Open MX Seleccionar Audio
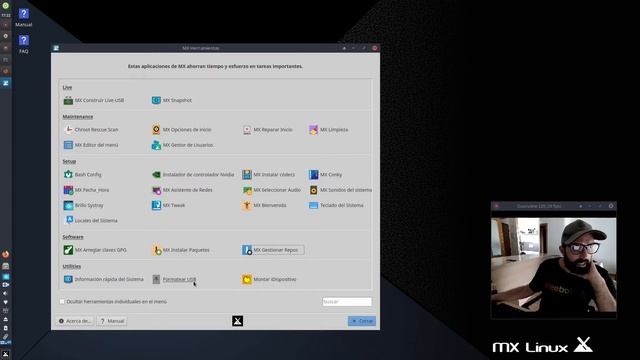Image resolution: width=640 pixels, height=360 pixels. pyautogui.click(x=271, y=190)
